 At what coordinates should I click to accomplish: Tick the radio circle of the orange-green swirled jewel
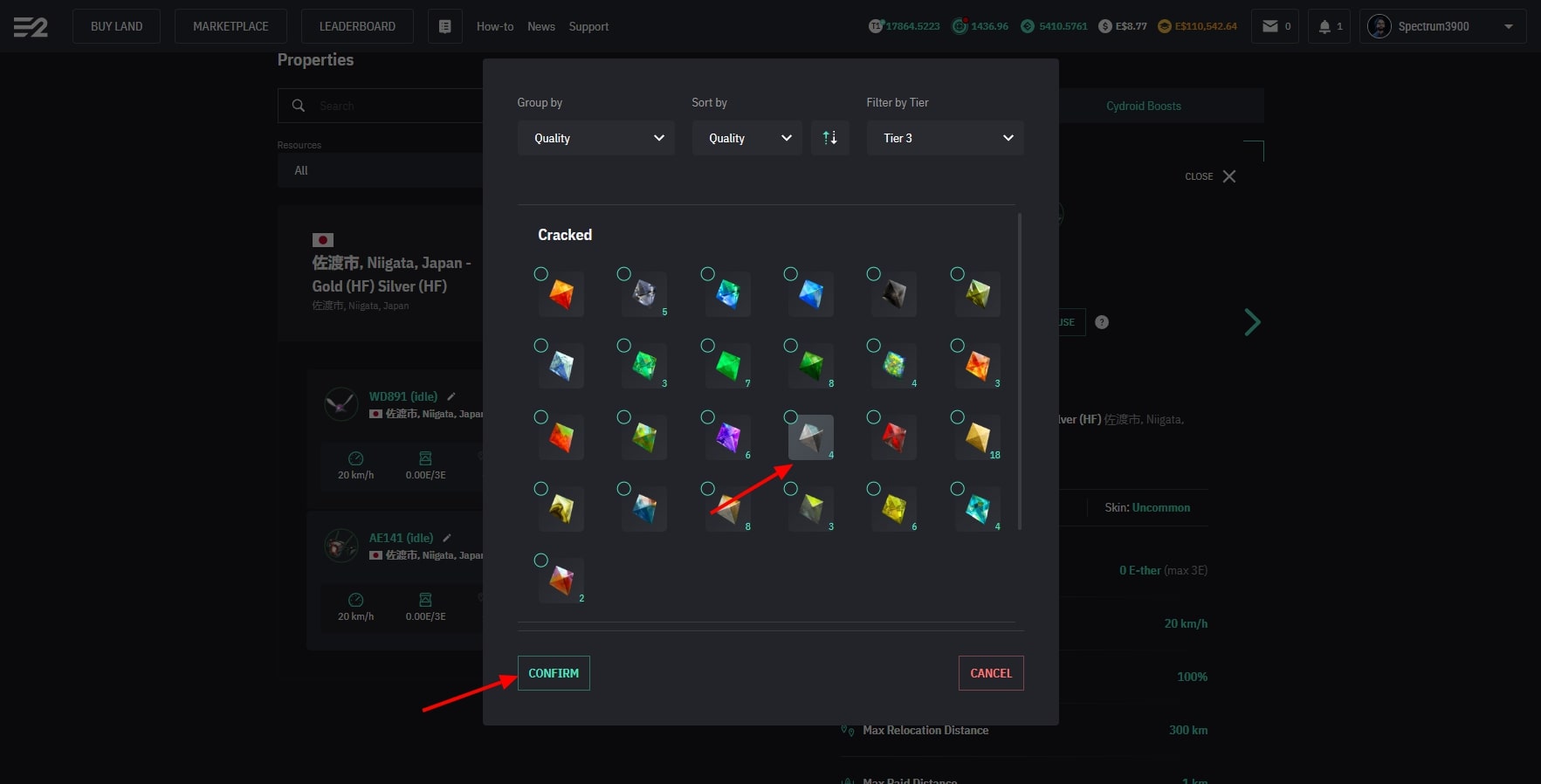[540, 417]
